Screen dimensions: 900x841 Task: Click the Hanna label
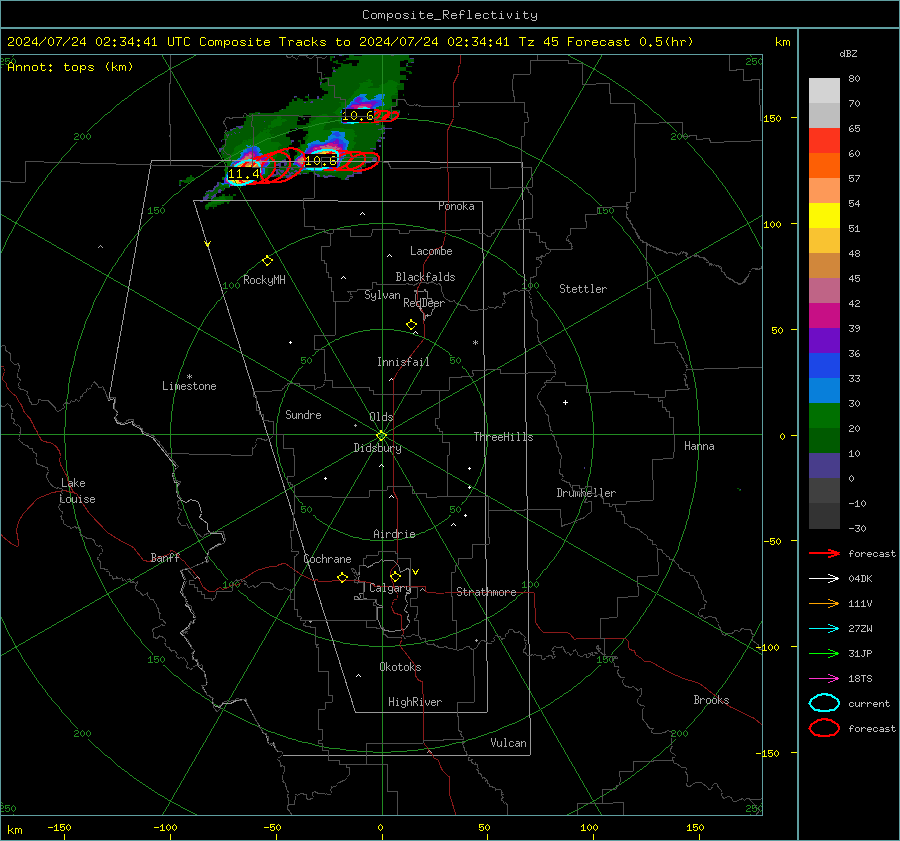[x=699, y=446]
